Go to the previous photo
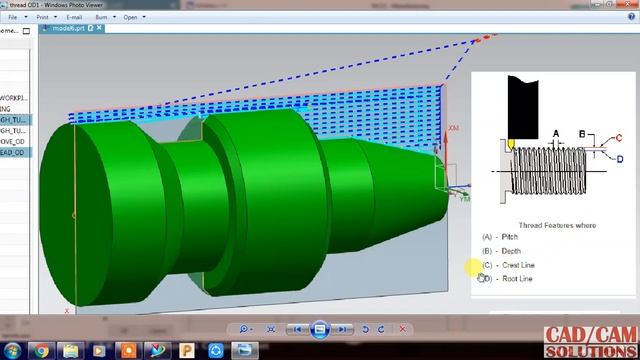 (x=298, y=329)
